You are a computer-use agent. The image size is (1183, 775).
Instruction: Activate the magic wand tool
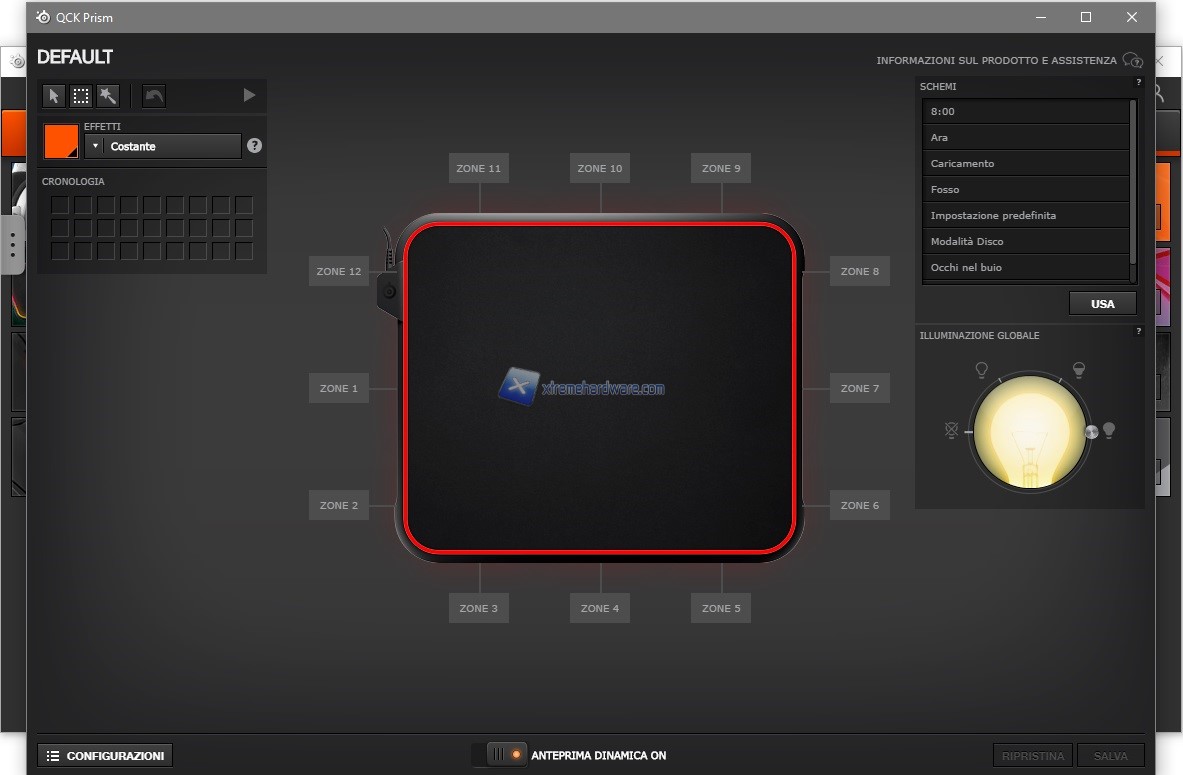108,96
